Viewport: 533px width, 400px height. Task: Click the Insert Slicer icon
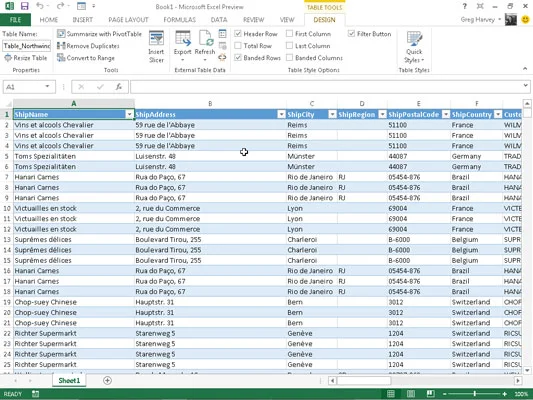[x=156, y=39]
